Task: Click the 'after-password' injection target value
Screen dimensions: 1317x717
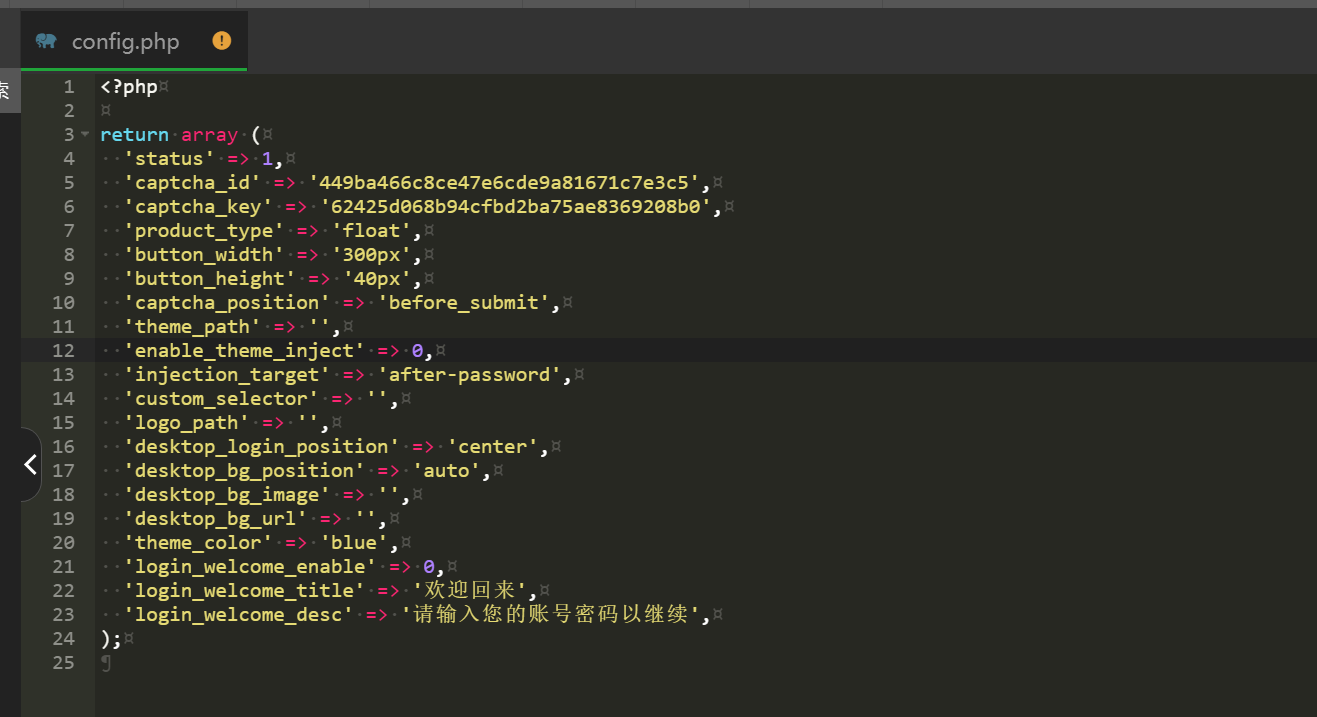Action: (469, 375)
